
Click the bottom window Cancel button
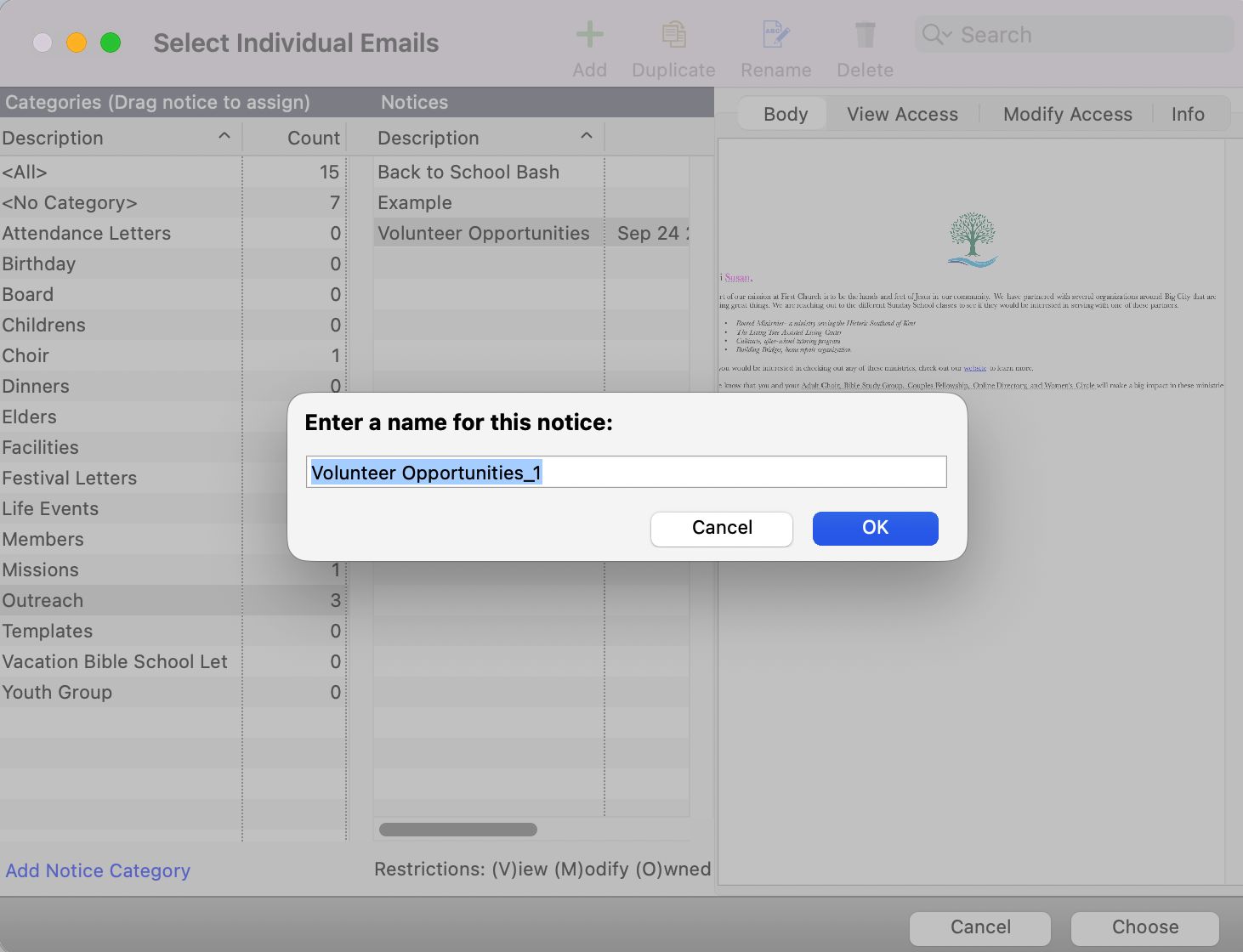coord(980,927)
